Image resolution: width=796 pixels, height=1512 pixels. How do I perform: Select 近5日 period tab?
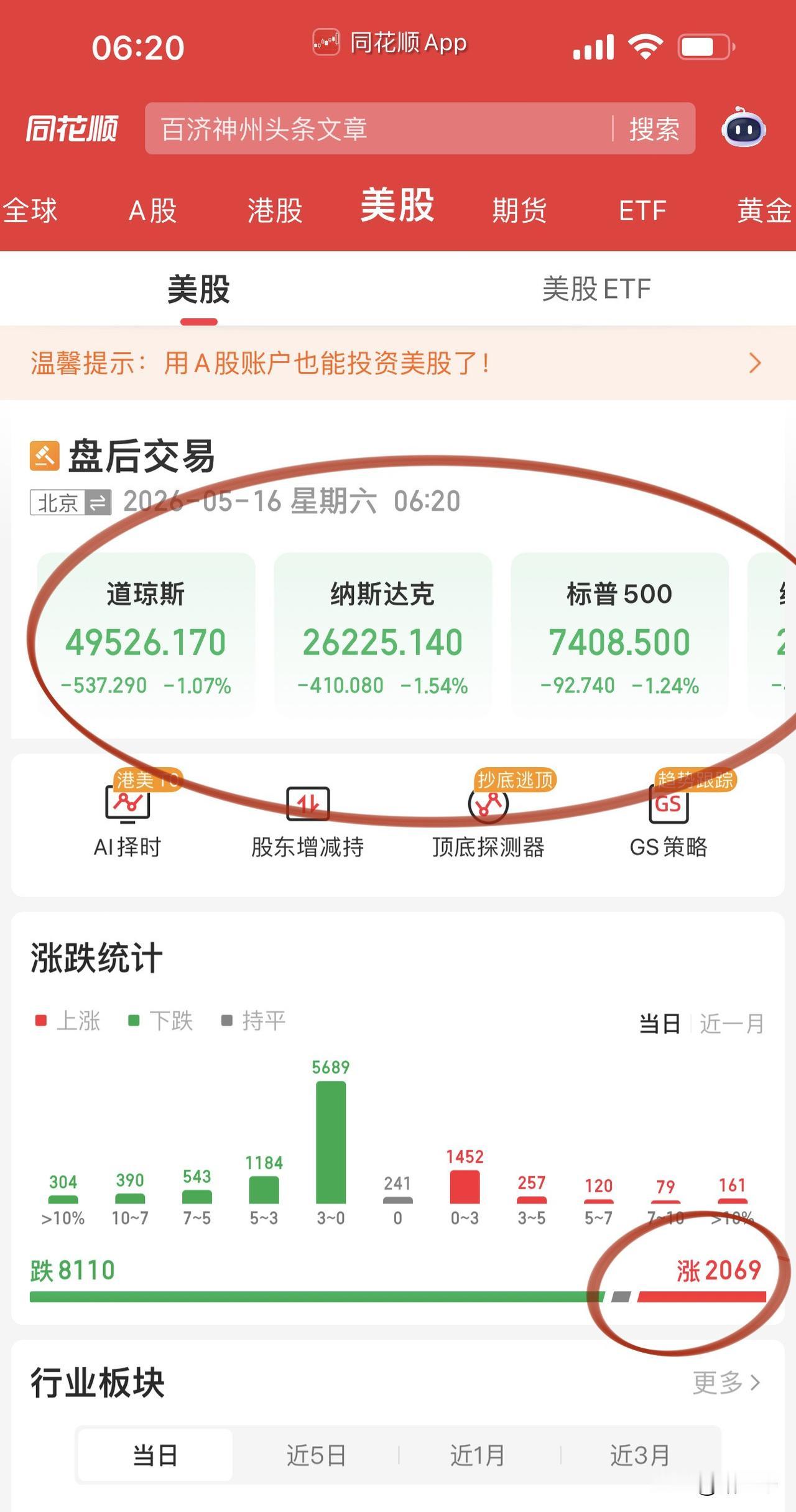[316, 1455]
